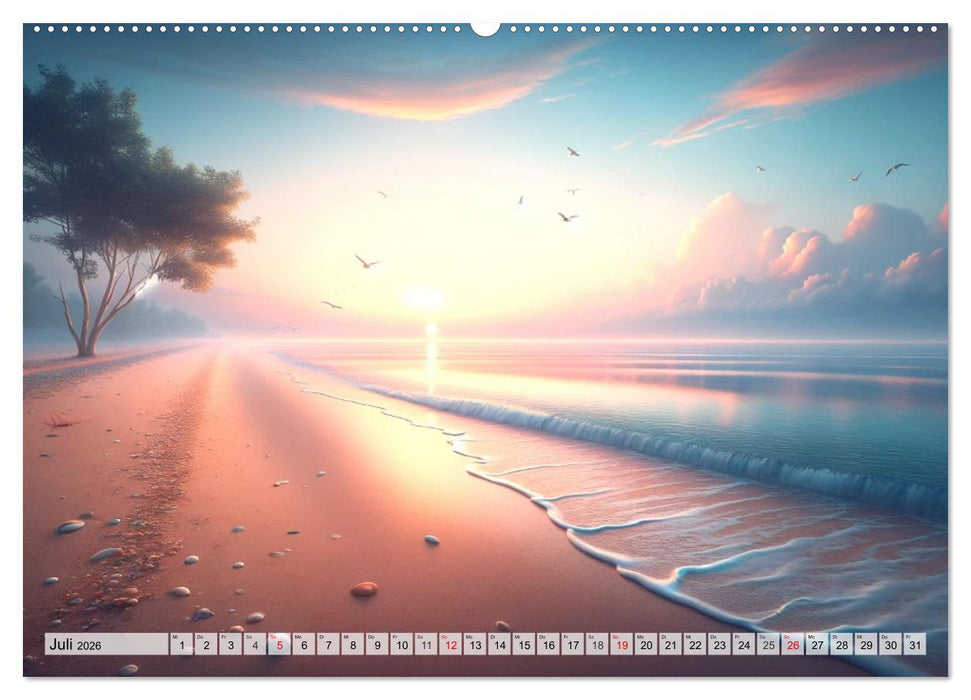This screenshot has height=700, width=971.
Task: Click date box number 28
Action: click(x=842, y=644)
